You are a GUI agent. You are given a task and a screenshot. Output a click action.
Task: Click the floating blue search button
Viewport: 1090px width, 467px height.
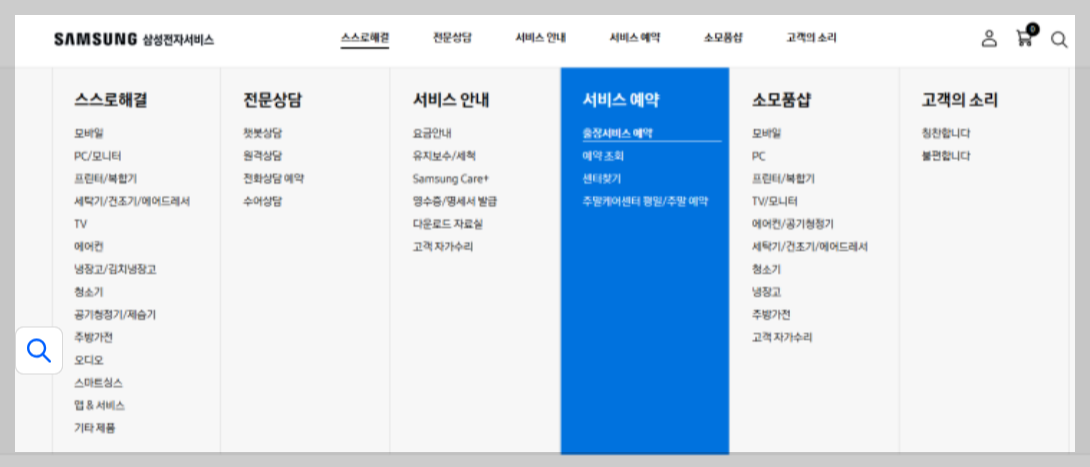[x=39, y=351]
